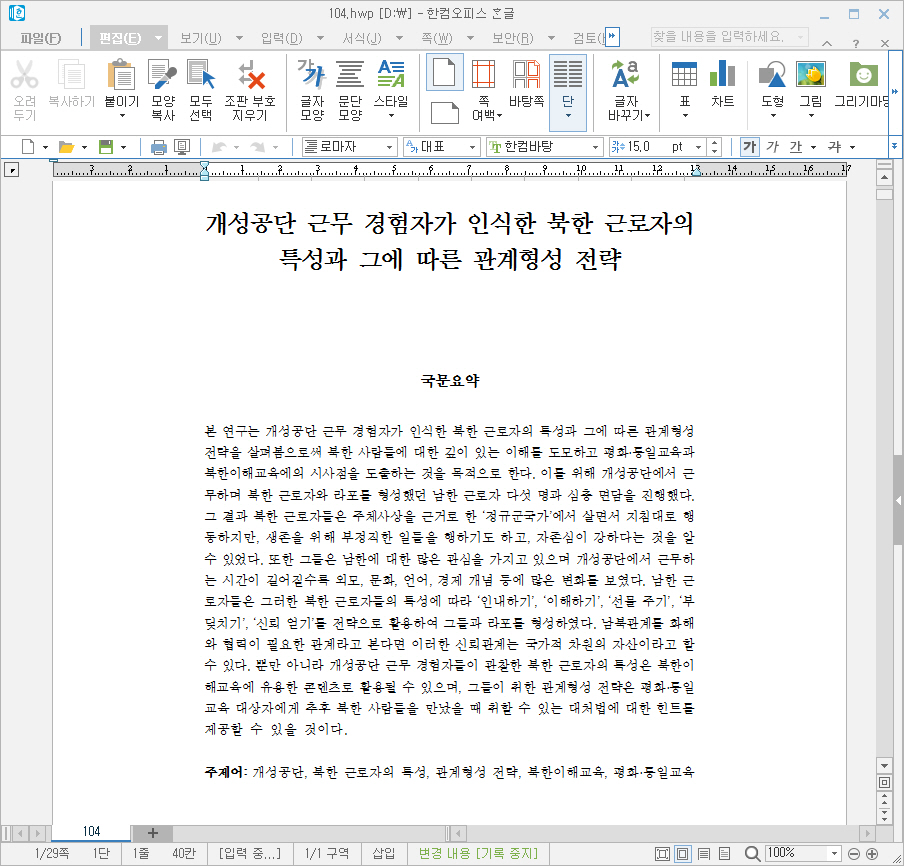Viewport: 904px width, 866px height.
Task: Click the Redo arrow icon
Action: tap(258, 147)
